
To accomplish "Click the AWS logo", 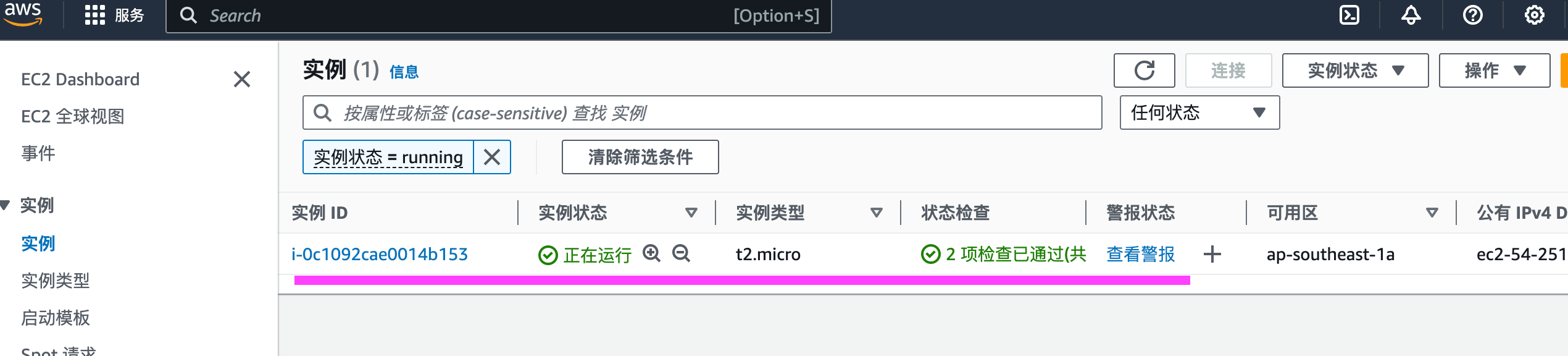I will tap(23, 14).
